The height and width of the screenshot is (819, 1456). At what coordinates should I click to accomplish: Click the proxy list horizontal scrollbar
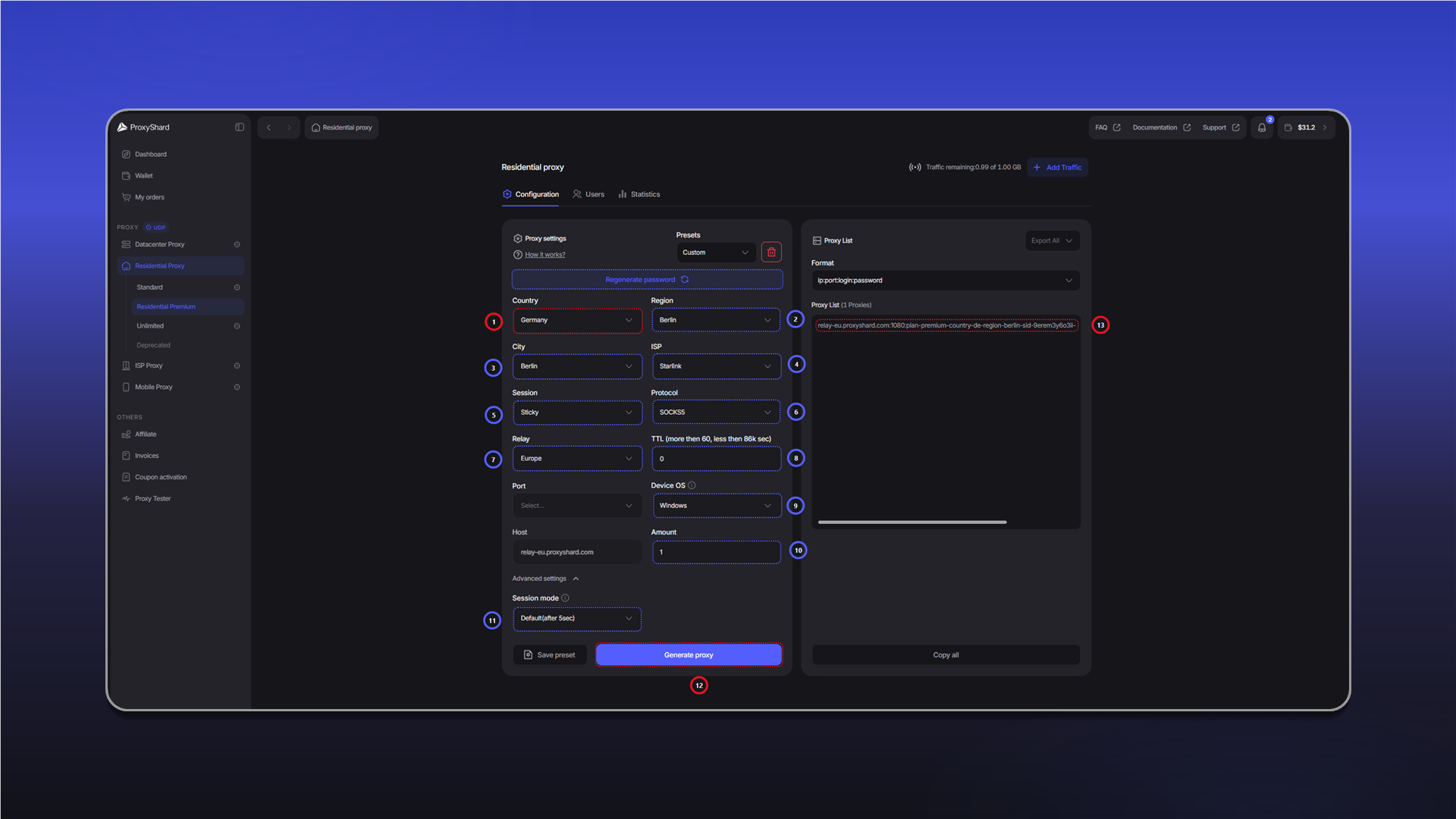click(x=912, y=522)
